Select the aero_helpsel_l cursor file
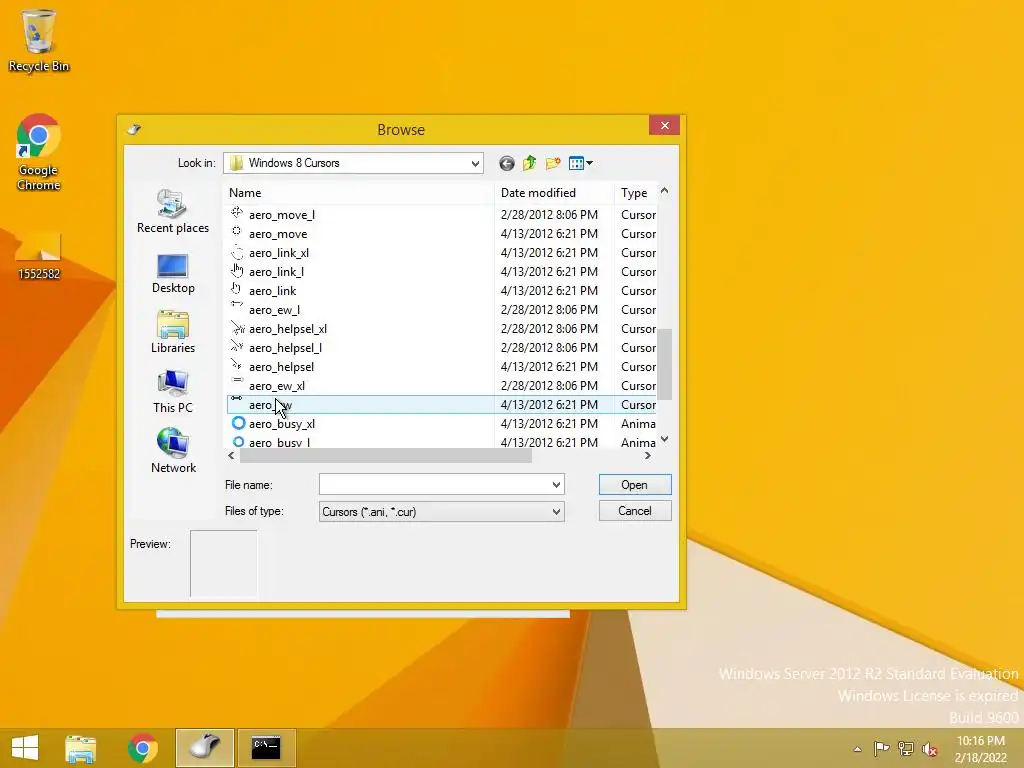This screenshot has width=1024, height=768. 285,347
